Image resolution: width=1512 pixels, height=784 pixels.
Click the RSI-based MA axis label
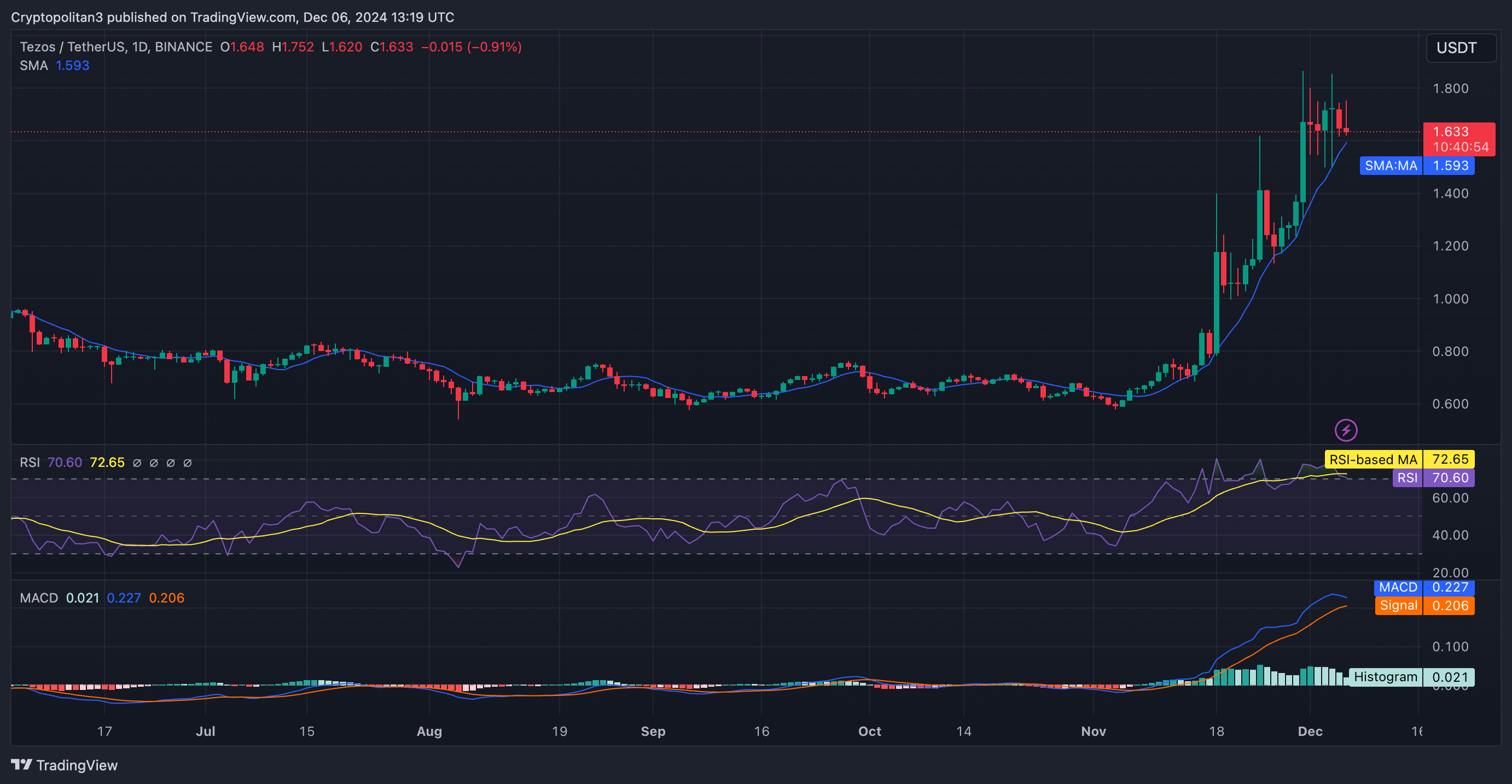(x=1399, y=459)
